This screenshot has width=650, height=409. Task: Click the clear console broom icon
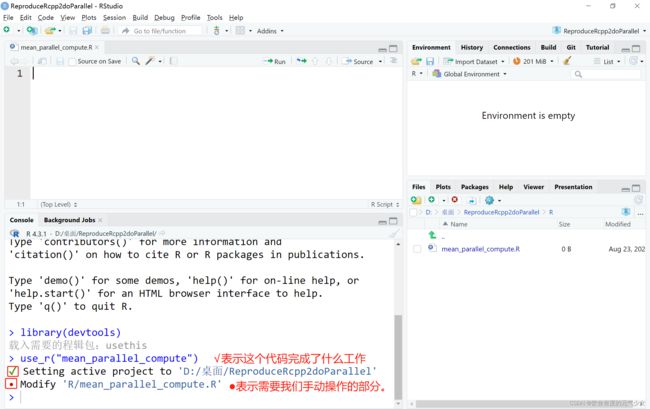tap(393, 234)
